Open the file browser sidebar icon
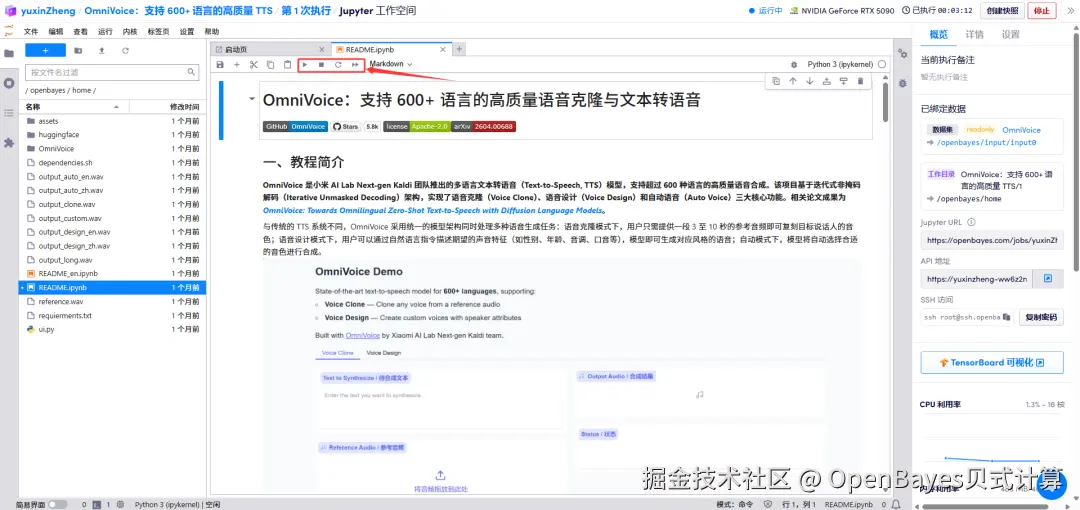Viewport: 1080px width, 510px height. tap(9, 53)
